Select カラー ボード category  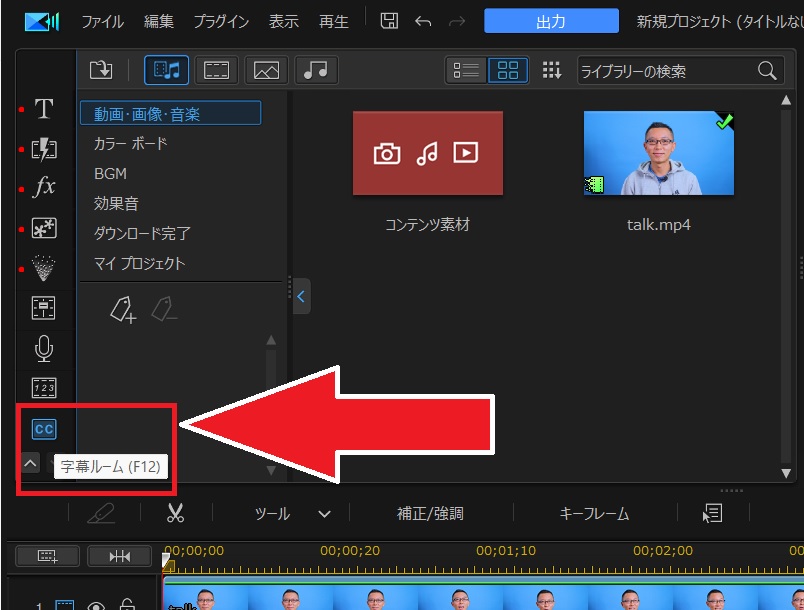pos(130,144)
